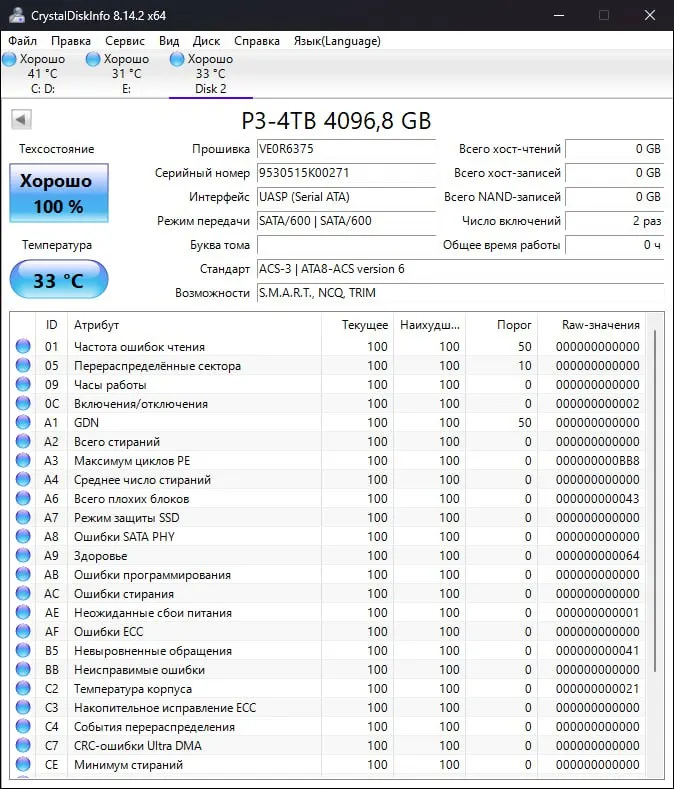Screen dimensions: 674x789
Task: Click the status orb for attribute BB
Action: coord(23,669)
